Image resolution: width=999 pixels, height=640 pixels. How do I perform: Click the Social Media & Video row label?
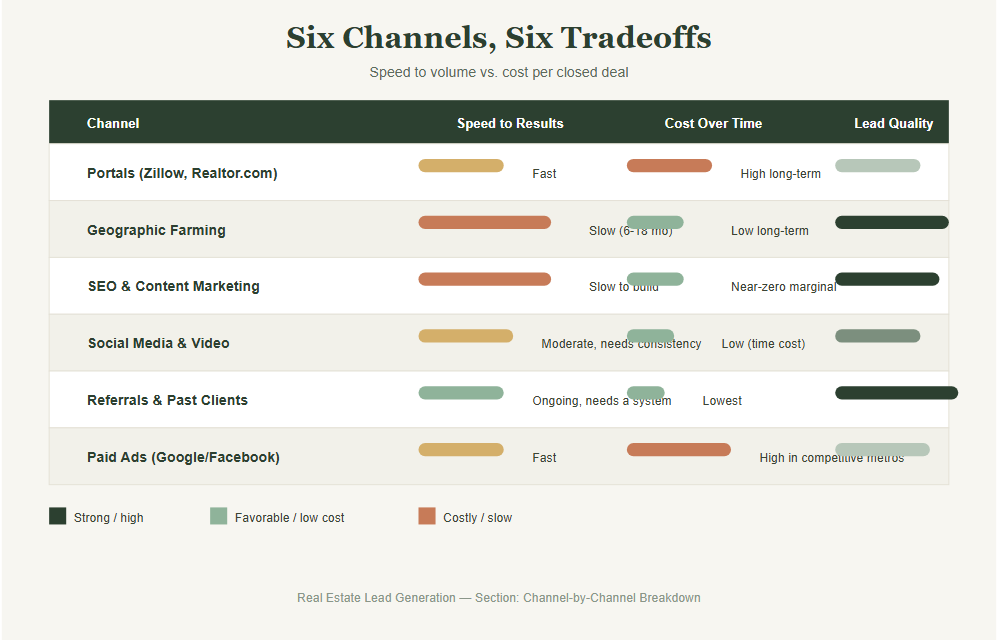[159, 343]
